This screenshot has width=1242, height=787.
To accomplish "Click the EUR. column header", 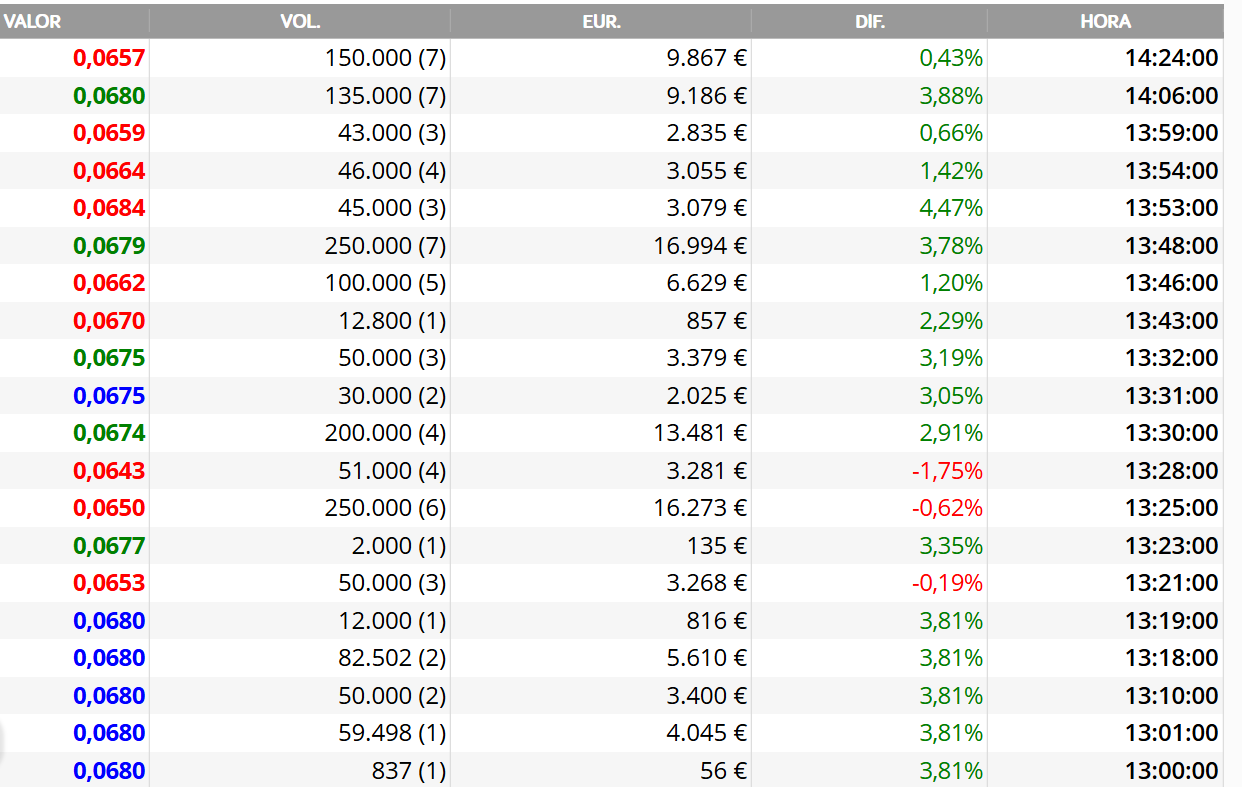I will point(601,21).
